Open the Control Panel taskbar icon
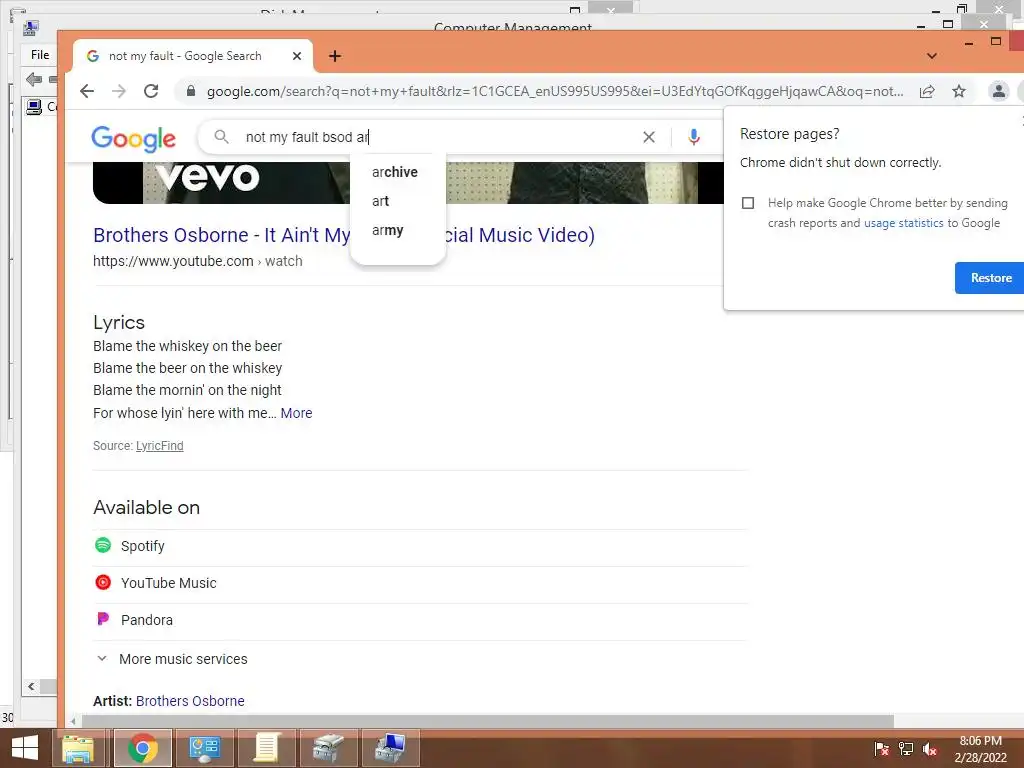 coord(204,748)
